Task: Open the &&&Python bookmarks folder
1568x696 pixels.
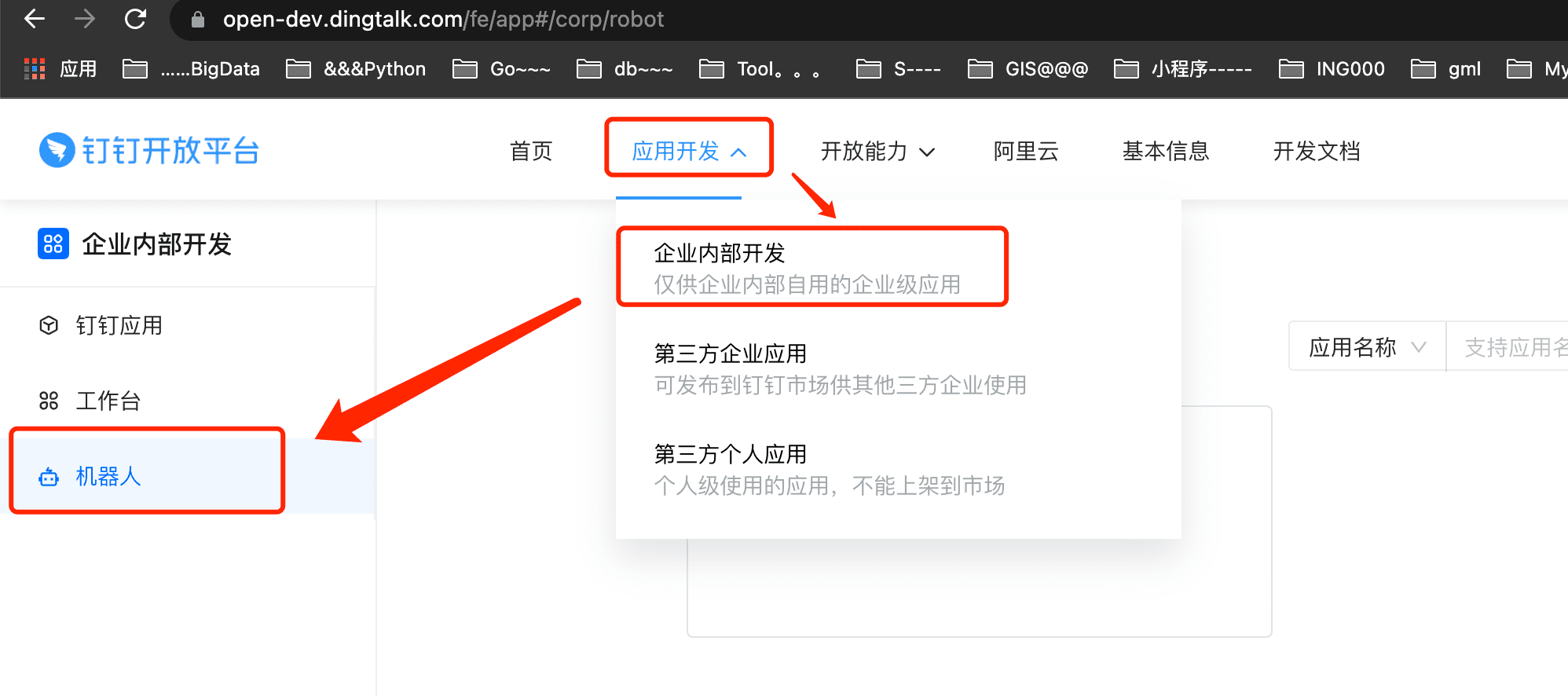Action: pyautogui.click(x=357, y=69)
